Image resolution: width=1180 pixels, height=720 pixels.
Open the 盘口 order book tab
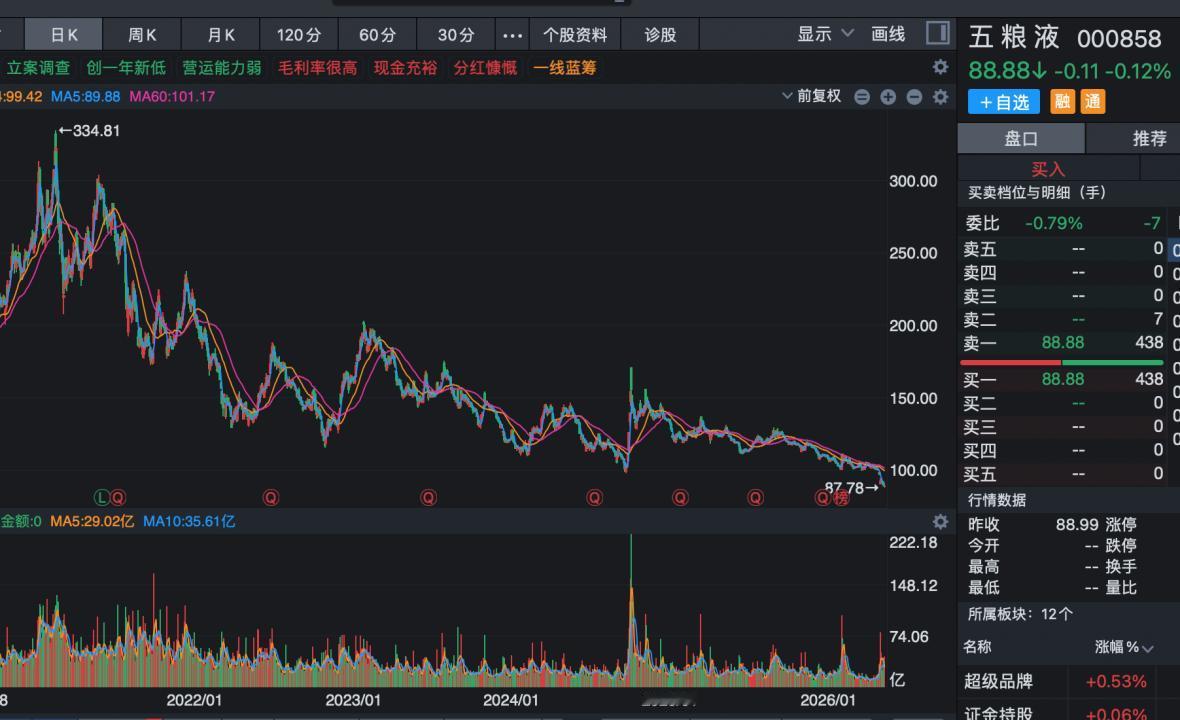[x=1021, y=138]
